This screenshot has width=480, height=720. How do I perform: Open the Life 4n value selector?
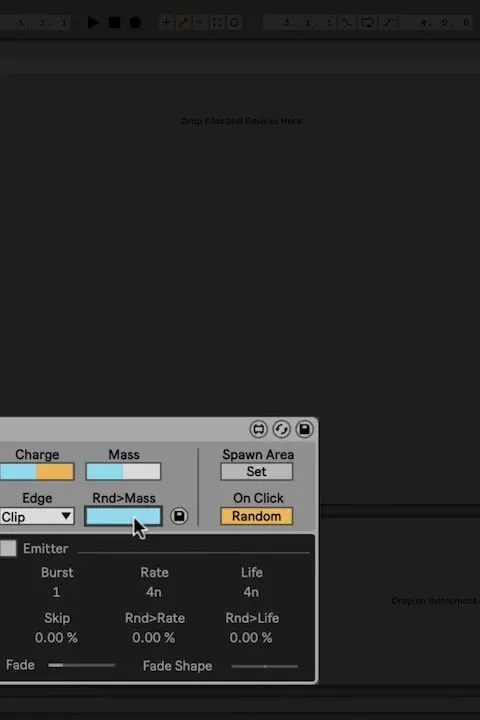click(251, 592)
